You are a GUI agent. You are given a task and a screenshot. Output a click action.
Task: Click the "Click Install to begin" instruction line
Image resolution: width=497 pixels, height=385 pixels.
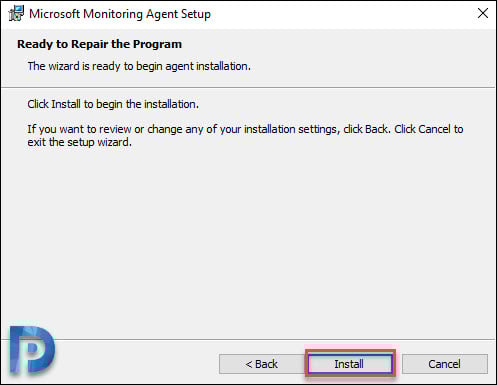coord(113,104)
